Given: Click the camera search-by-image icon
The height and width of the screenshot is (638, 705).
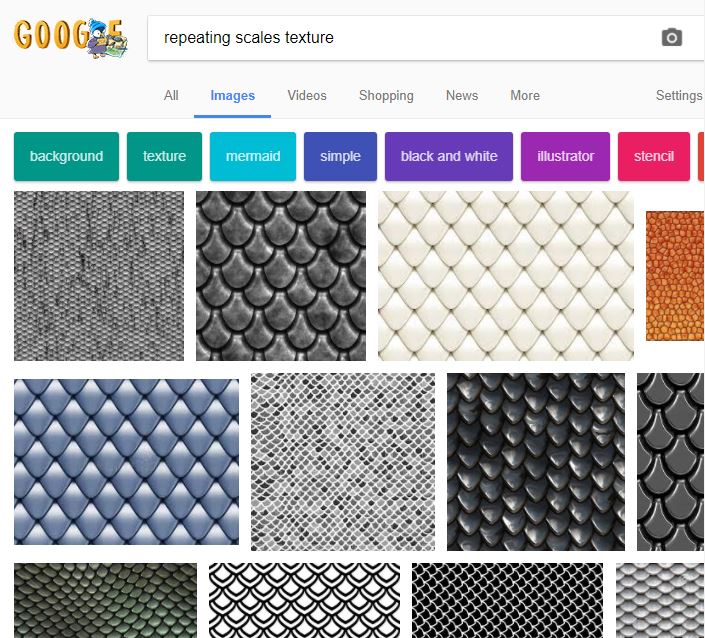Looking at the screenshot, I should (671, 38).
